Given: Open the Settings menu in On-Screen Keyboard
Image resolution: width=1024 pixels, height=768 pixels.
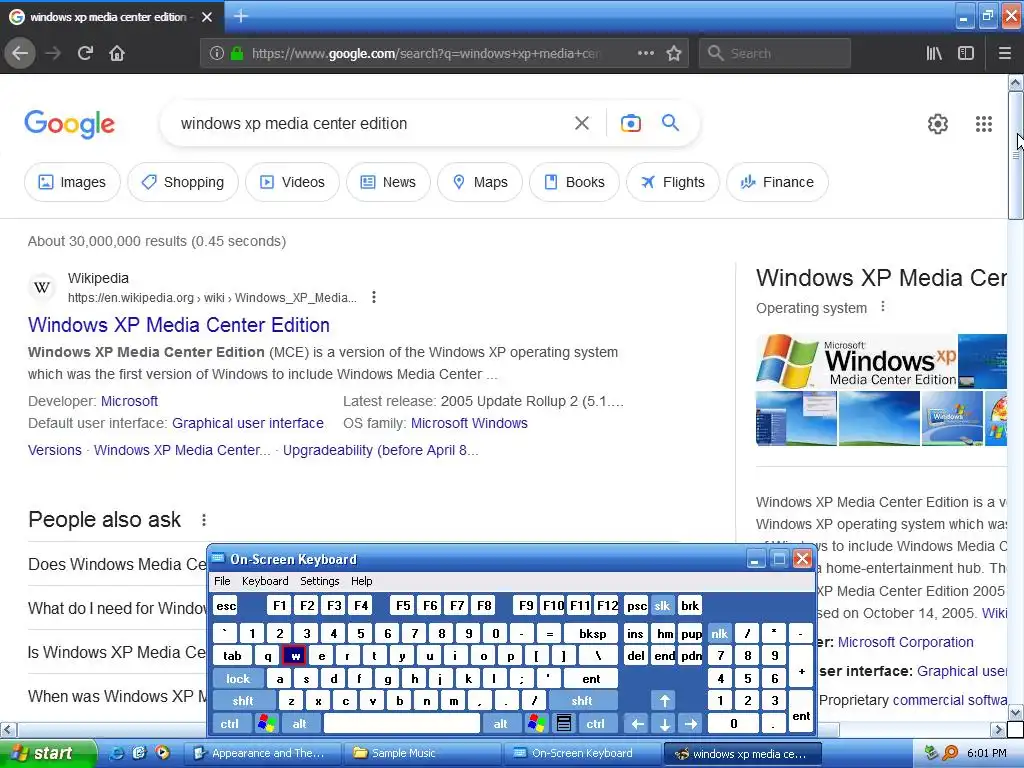Looking at the screenshot, I should pyautogui.click(x=320, y=581).
